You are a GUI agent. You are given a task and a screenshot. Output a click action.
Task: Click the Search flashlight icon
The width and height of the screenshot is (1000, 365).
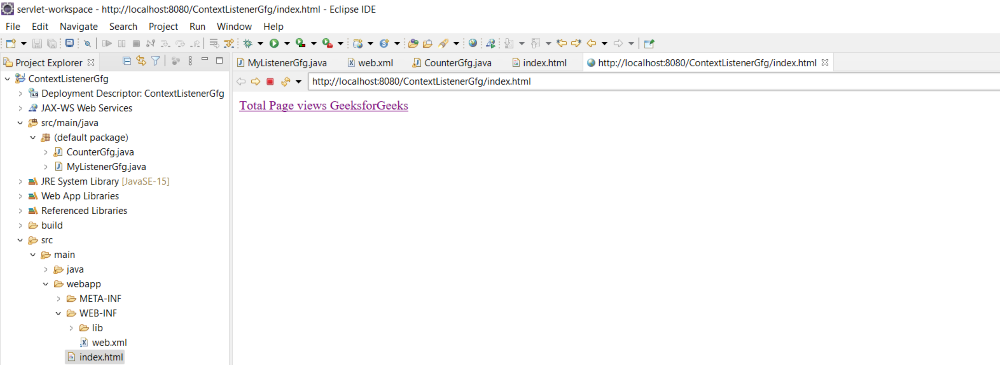443,43
